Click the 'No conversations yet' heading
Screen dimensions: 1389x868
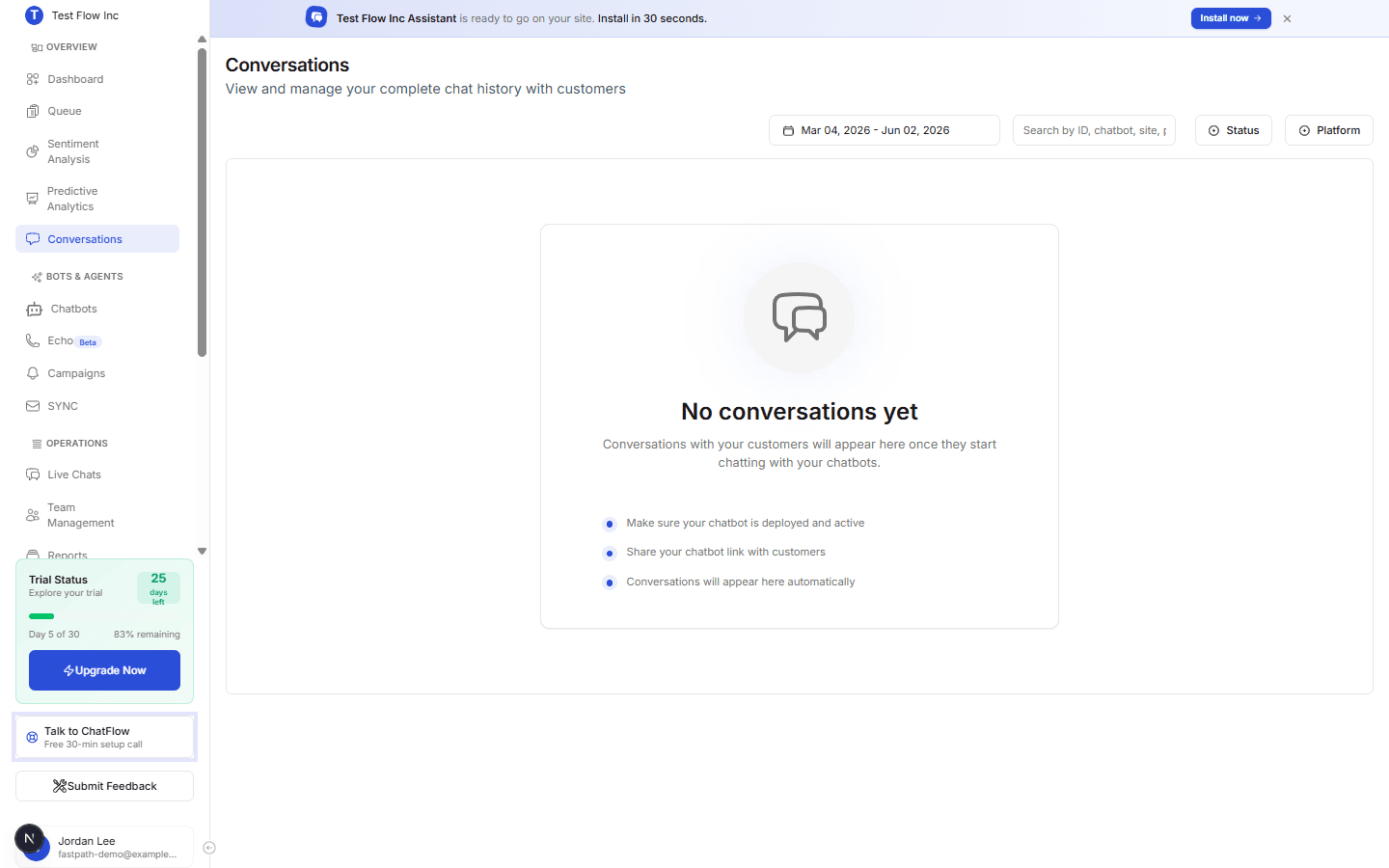pos(800,412)
